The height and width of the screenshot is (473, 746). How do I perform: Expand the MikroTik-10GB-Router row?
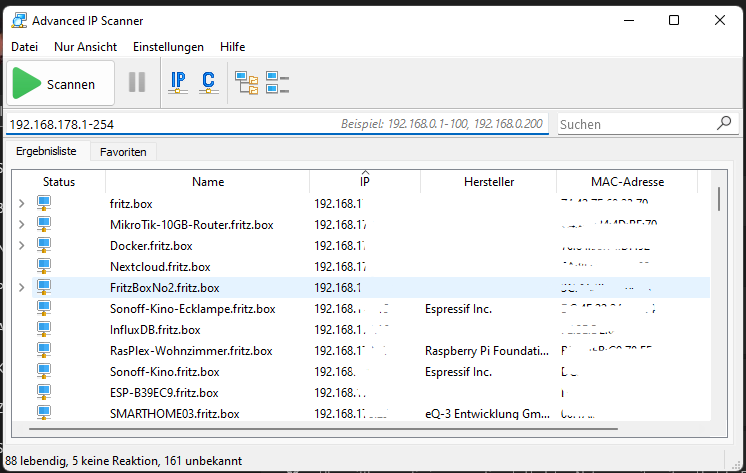21,225
